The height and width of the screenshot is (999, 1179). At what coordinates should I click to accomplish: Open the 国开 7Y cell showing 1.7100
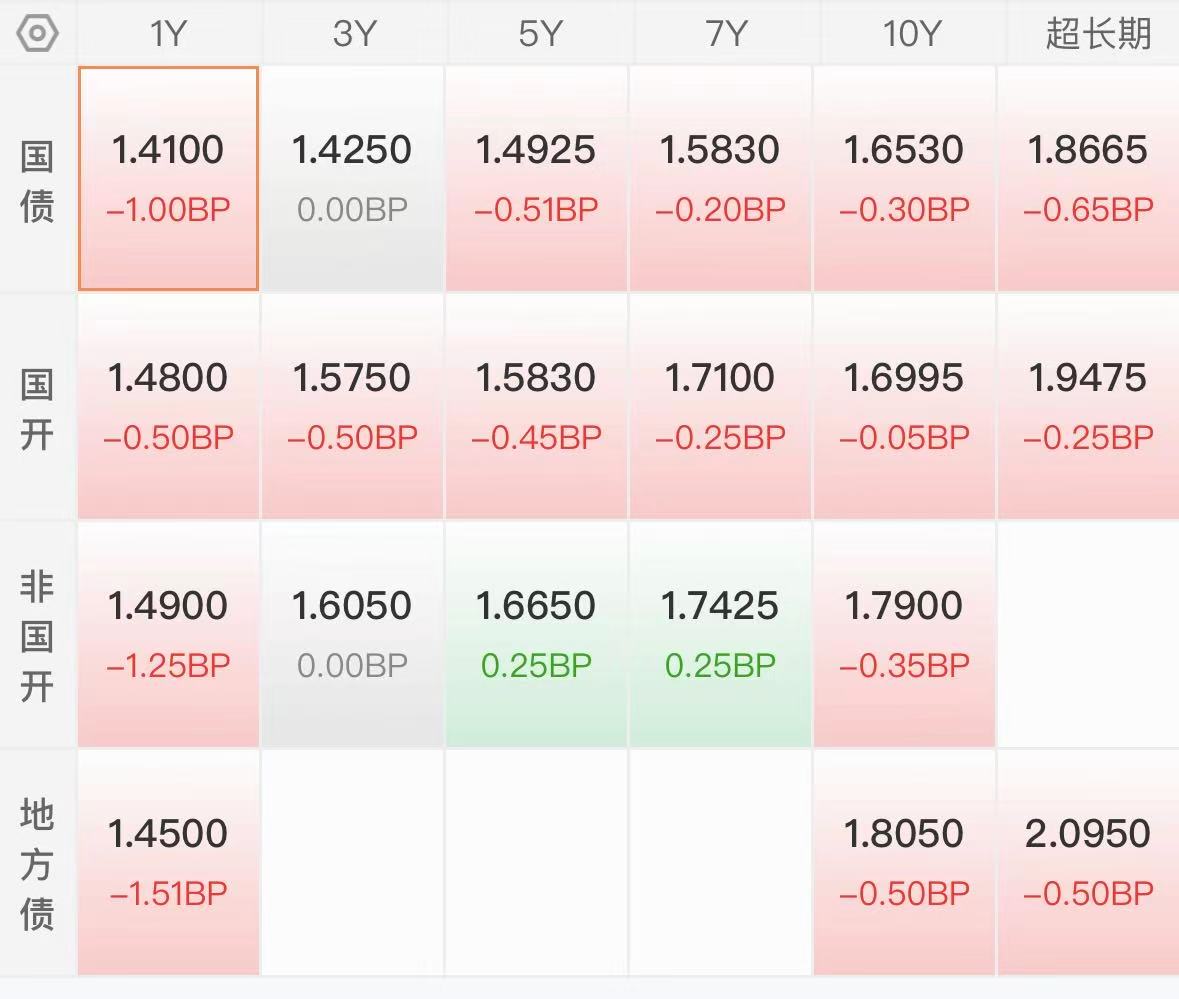(x=720, y=406)
